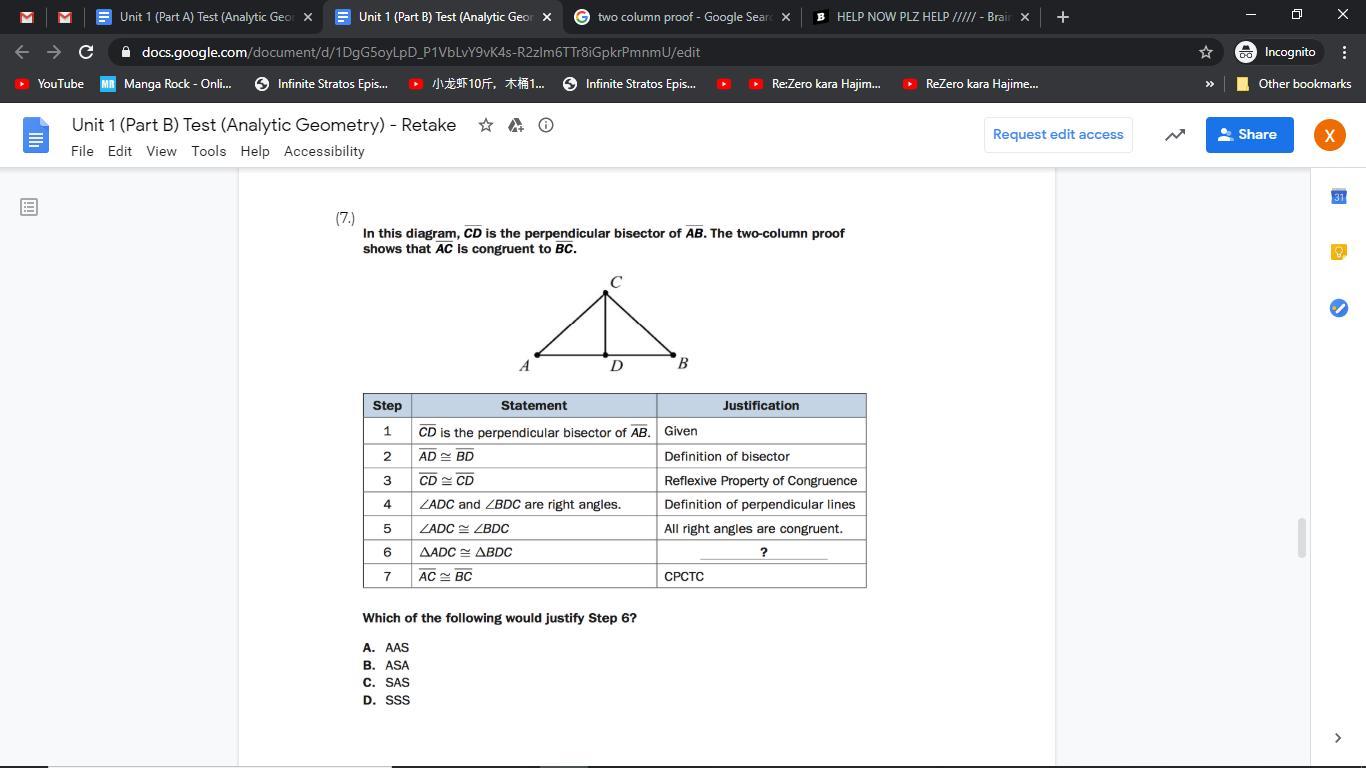Open Google Calendar side panel
Screen dimensions: 1366x768
click(1339, 197)
